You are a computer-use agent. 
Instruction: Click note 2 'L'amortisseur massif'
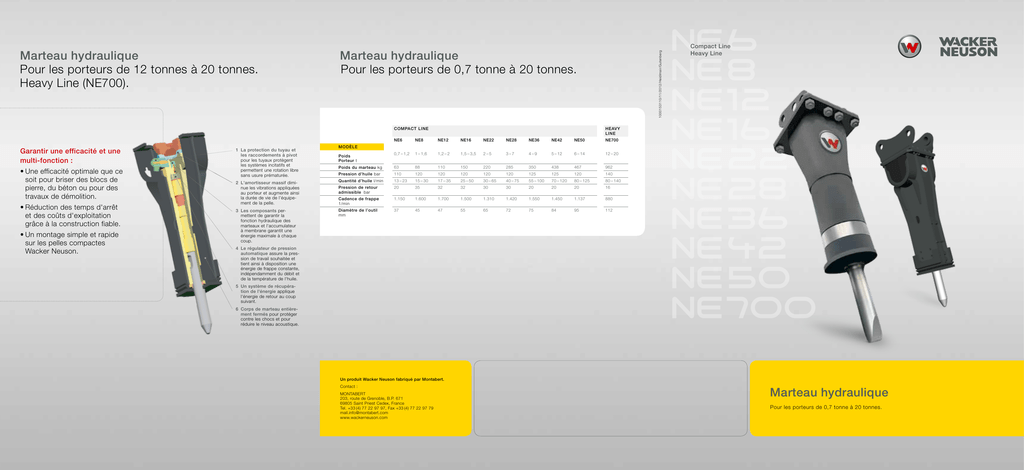[x=267, y=193]
